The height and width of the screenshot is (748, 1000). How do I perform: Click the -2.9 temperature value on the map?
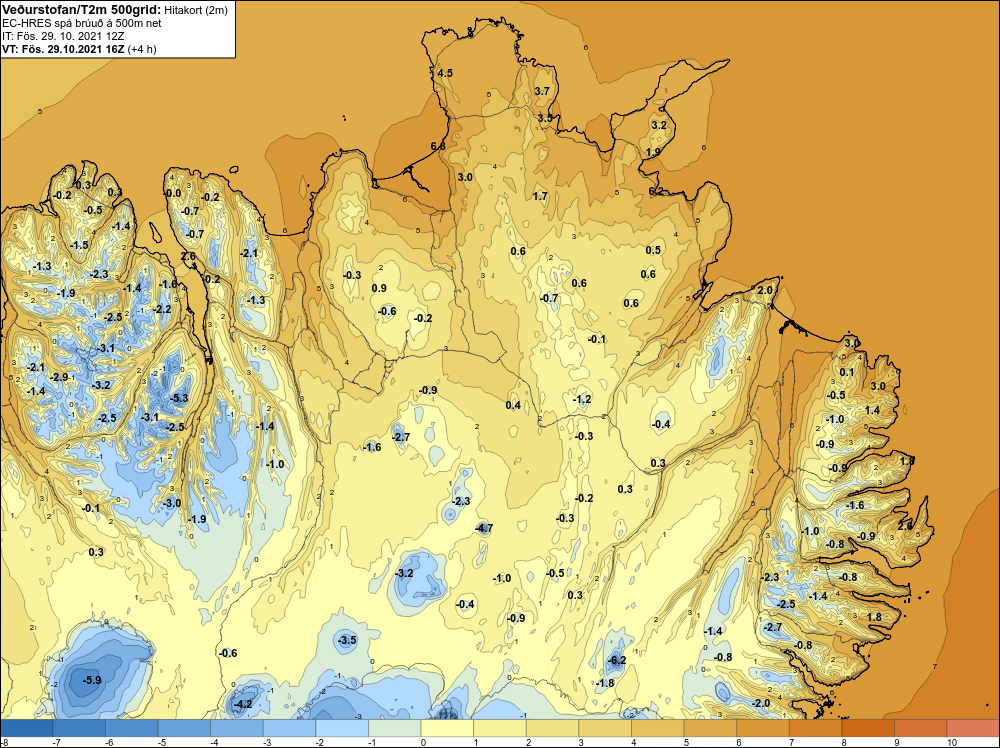pos(59,378)
